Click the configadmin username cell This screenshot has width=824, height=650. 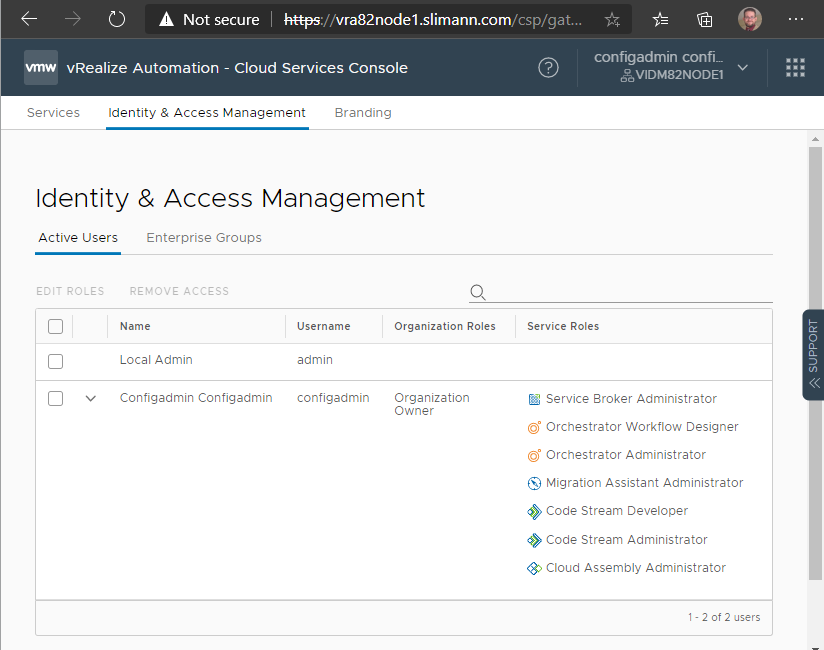coord(333,398)
